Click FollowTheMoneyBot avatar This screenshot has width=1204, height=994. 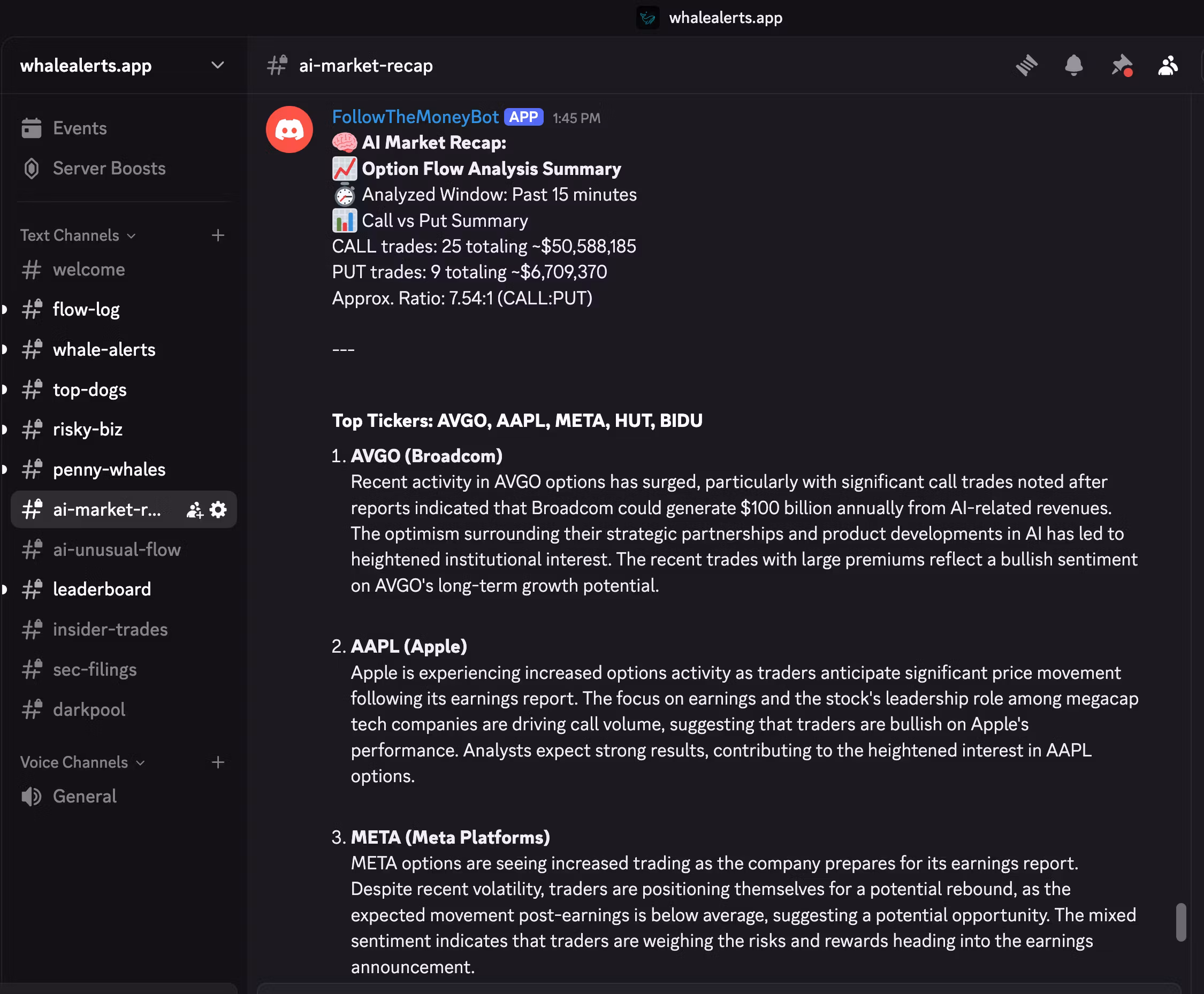pos(289,129)
